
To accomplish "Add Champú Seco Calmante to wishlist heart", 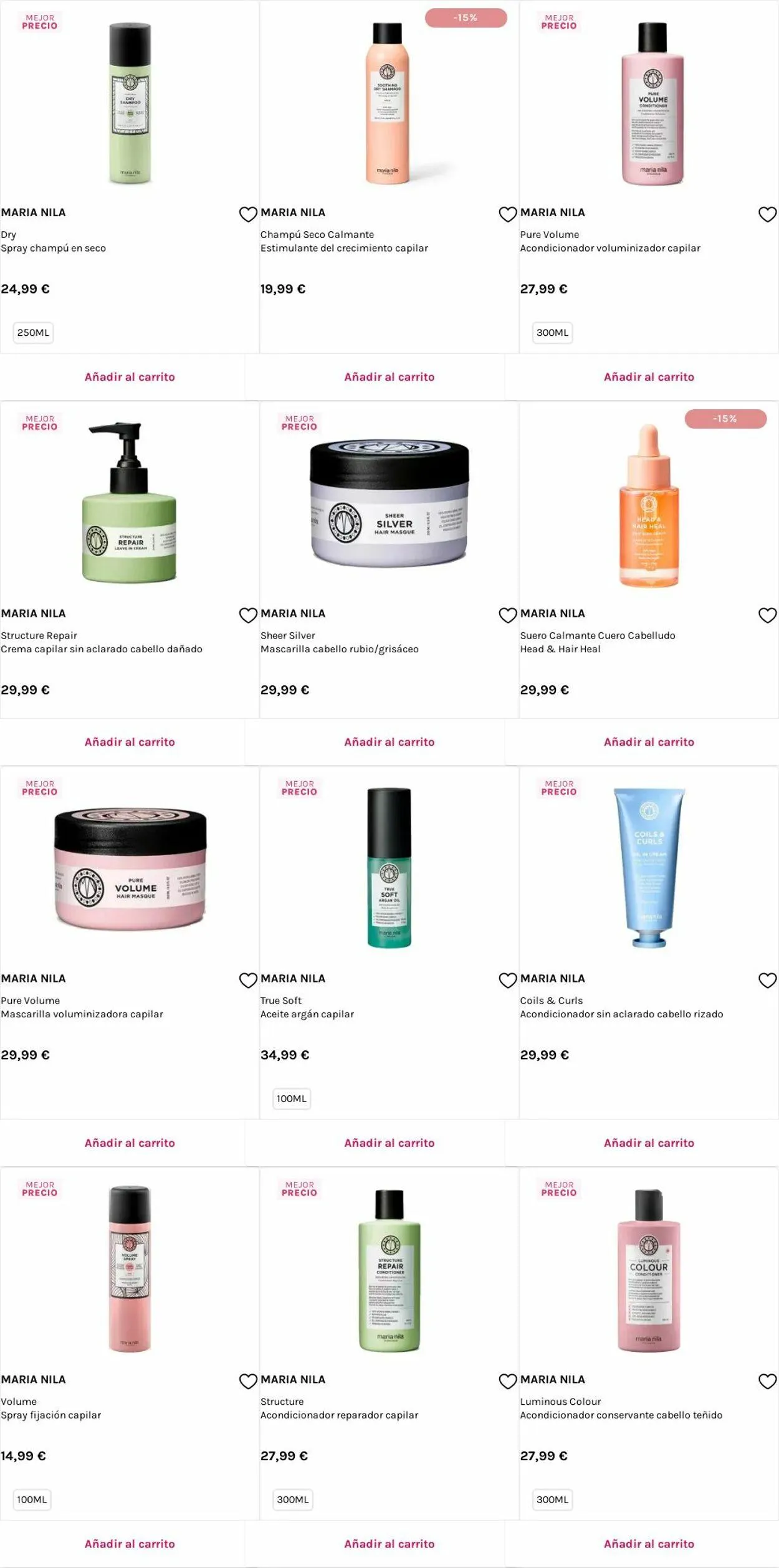I will (x=508, y=214).
